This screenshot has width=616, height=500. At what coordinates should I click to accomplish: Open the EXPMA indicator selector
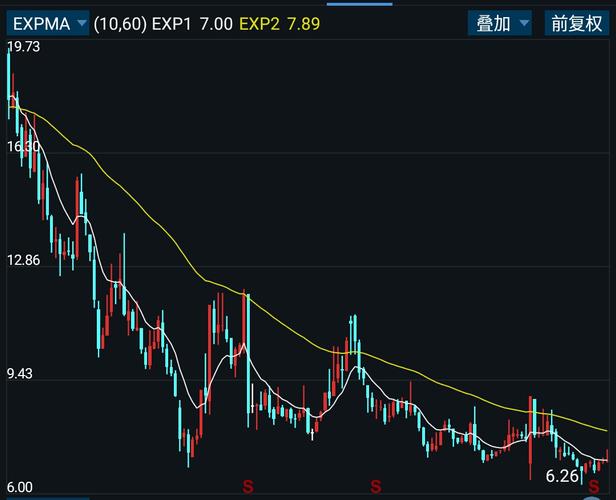click(x=48, y=24)
